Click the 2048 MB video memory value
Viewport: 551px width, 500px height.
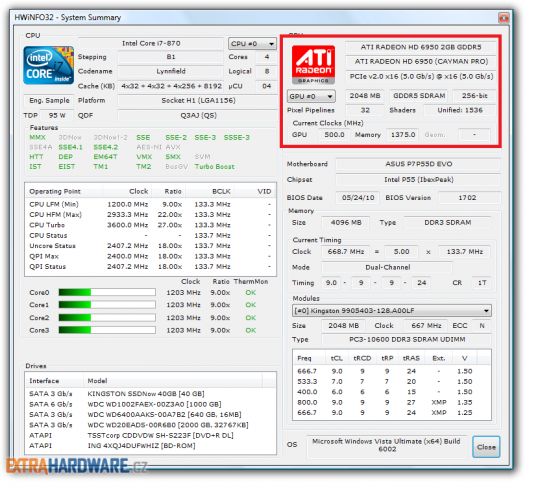(x=365, y=96)
